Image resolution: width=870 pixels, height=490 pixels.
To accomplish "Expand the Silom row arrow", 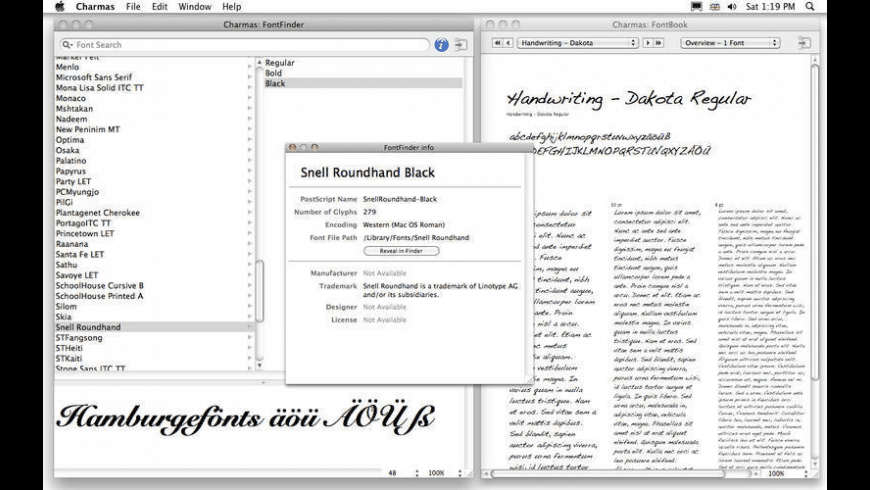I will tap(250, 307).
